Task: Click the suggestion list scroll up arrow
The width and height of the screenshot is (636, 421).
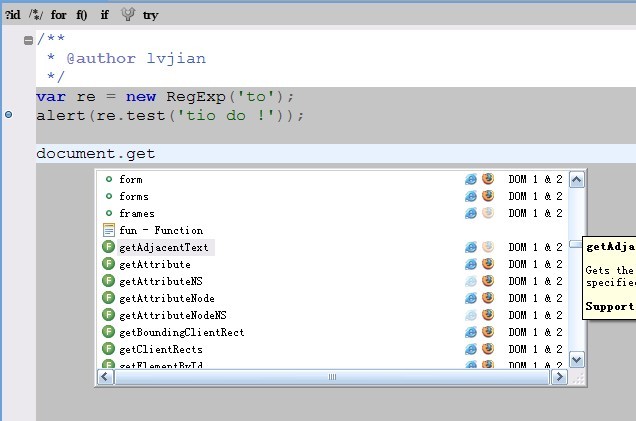Action: [577, 180]
